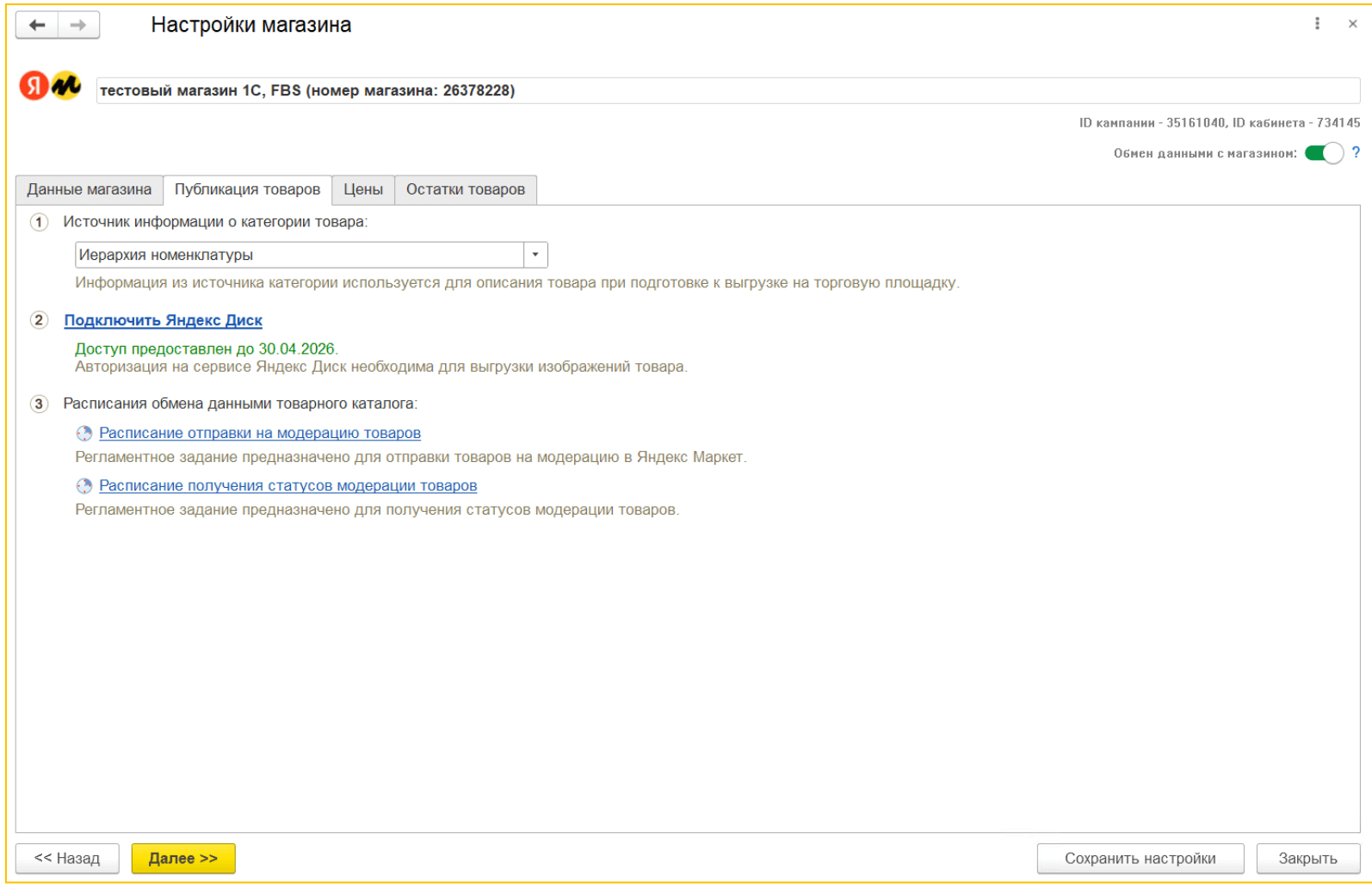1372x888 pixels.
Task: Click the << Назад button
Action: pos(67,858)
